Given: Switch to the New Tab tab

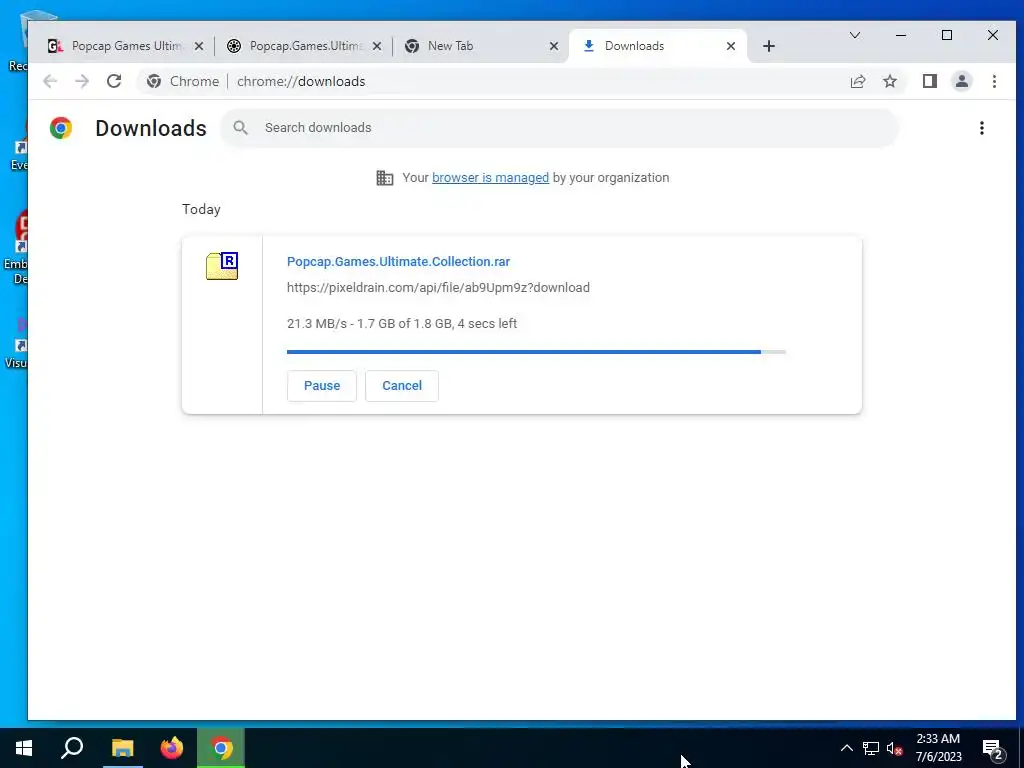Looking at the screenshot, I should click(x=481, y=46).
